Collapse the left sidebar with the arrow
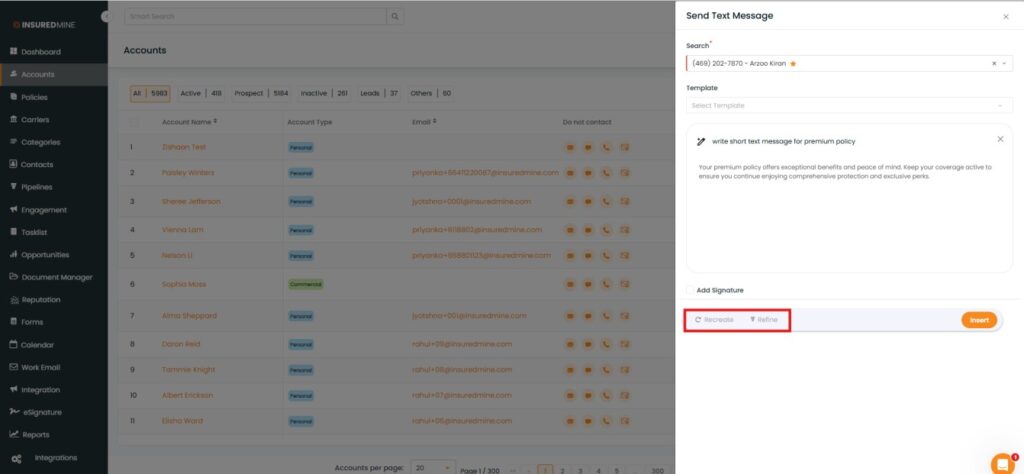This screenshot has width=1024, height=474. pos(106,17)
